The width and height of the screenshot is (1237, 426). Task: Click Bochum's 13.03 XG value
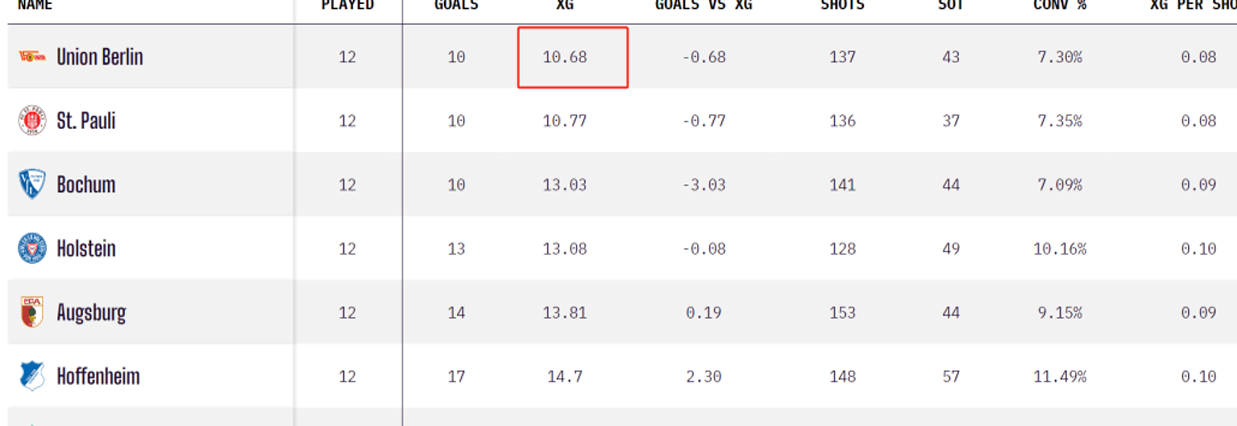(565, 185)
